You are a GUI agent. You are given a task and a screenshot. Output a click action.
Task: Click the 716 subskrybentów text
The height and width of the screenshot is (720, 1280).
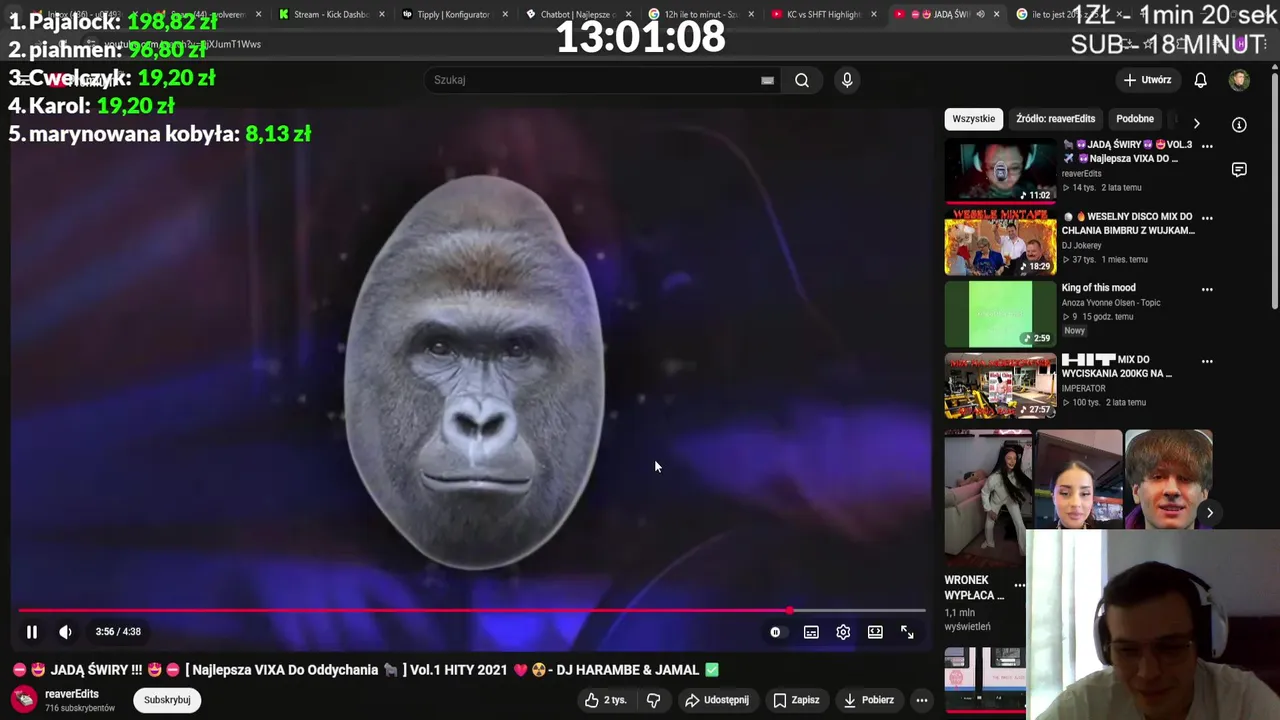point(80,708)
